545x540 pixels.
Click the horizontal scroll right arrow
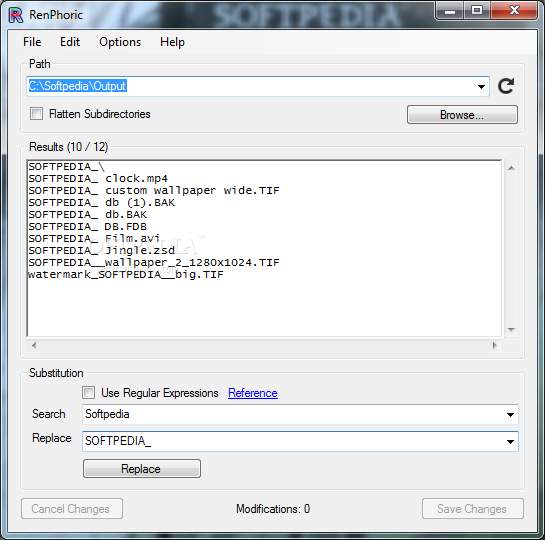point(495,345)
